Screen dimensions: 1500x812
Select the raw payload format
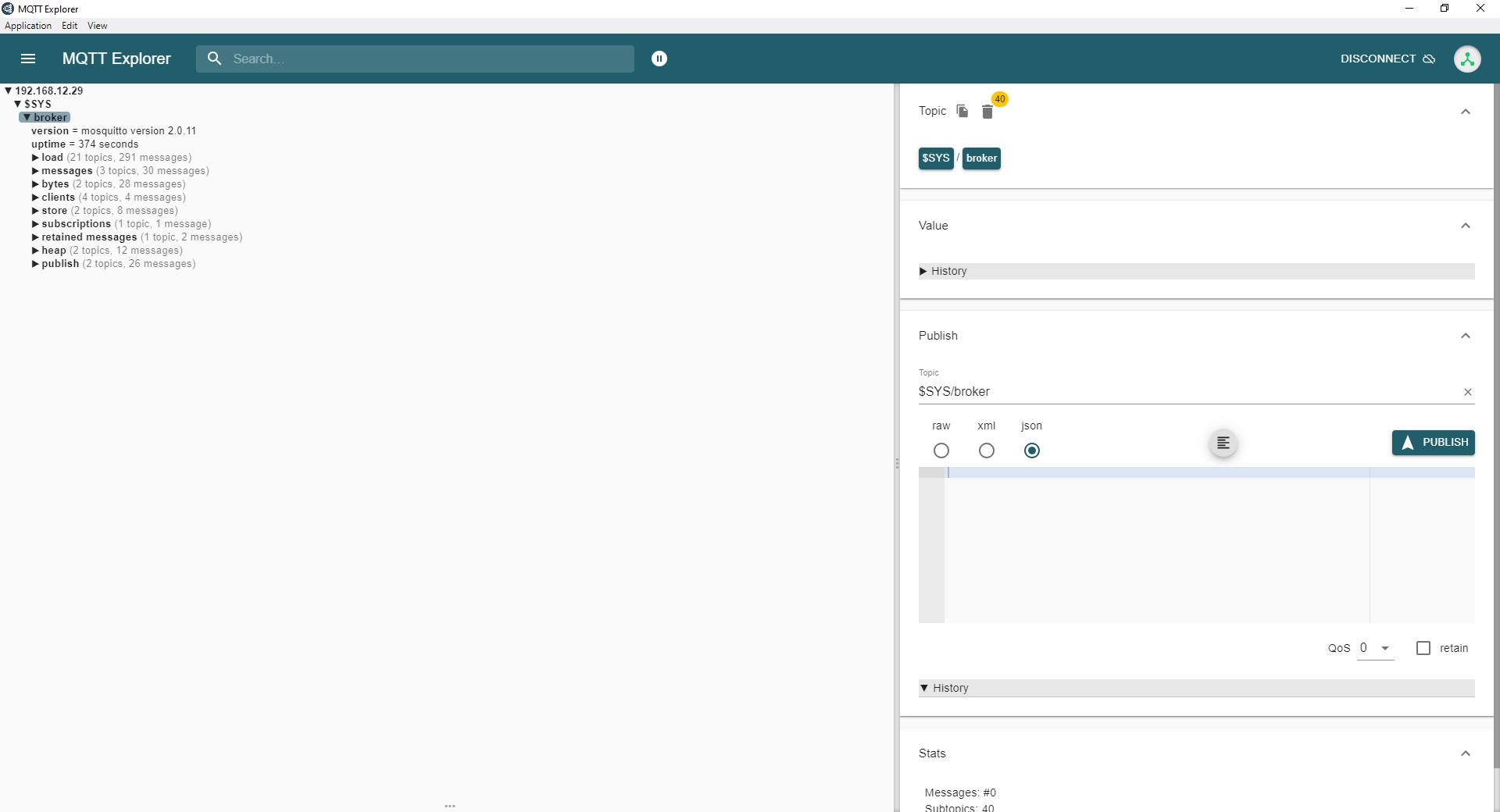[x=941, y=451]
